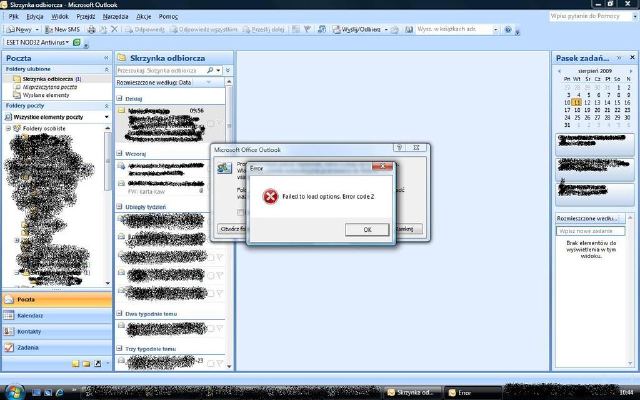
Task: Click the Odpowiedz (Reply) toolbar button
Action: (146, 30)
